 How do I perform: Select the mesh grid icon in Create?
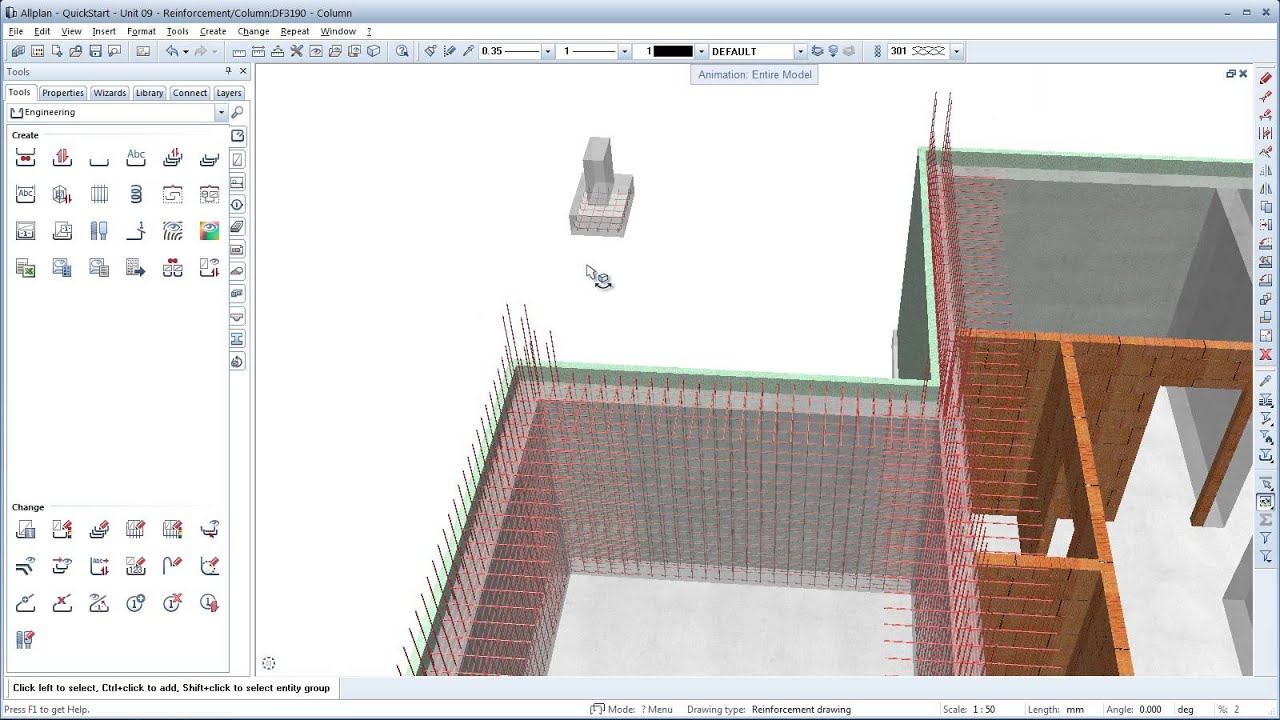tap(99, 194)
